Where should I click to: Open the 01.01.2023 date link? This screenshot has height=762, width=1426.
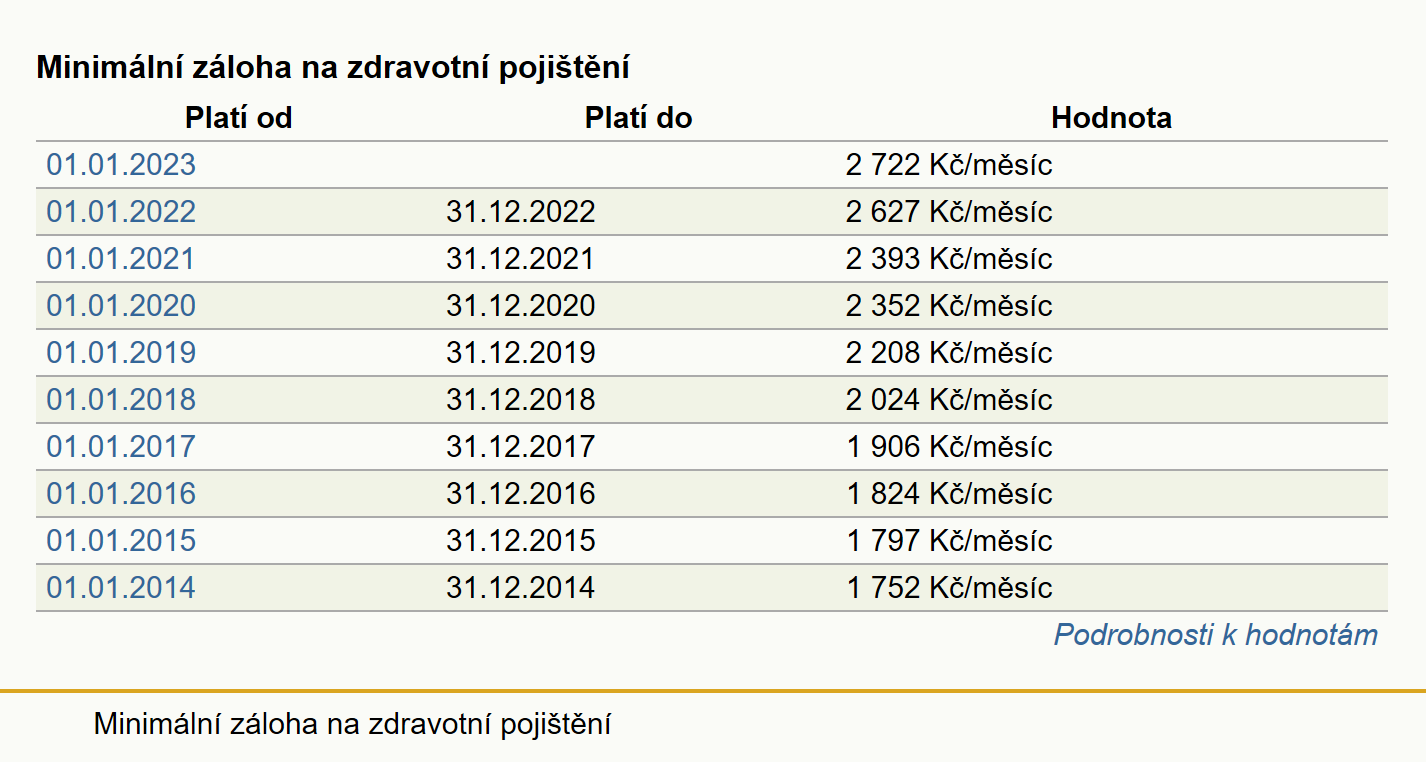121,165
